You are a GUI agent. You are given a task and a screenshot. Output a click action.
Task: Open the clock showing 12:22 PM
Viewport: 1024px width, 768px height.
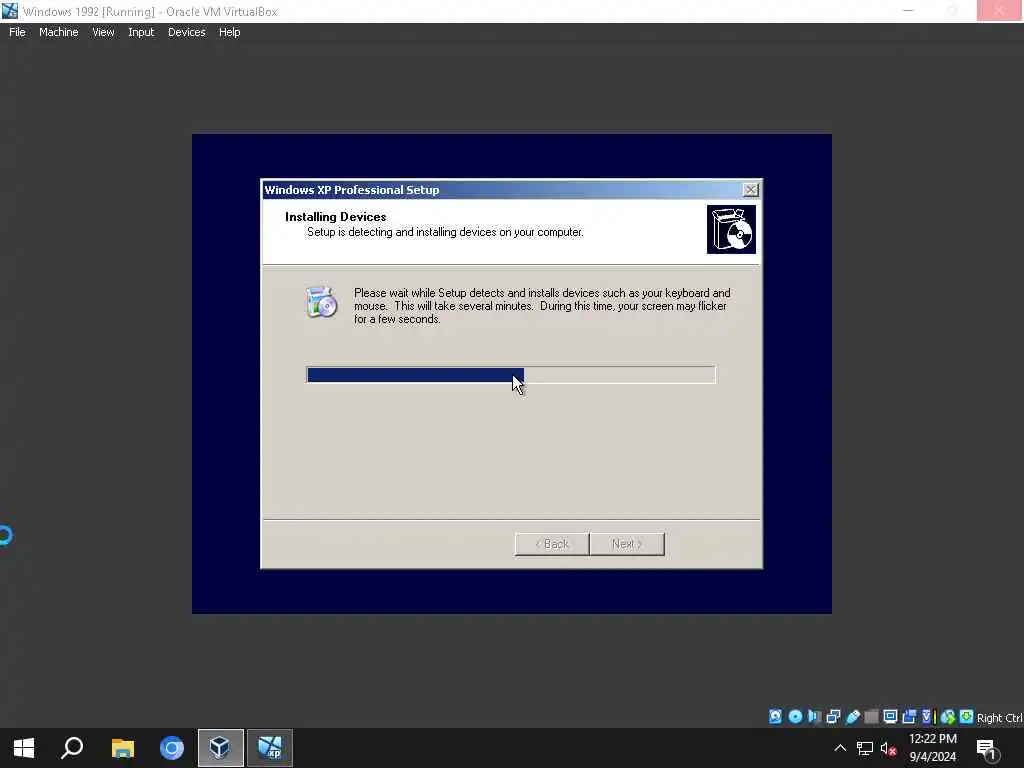point(933,748)
